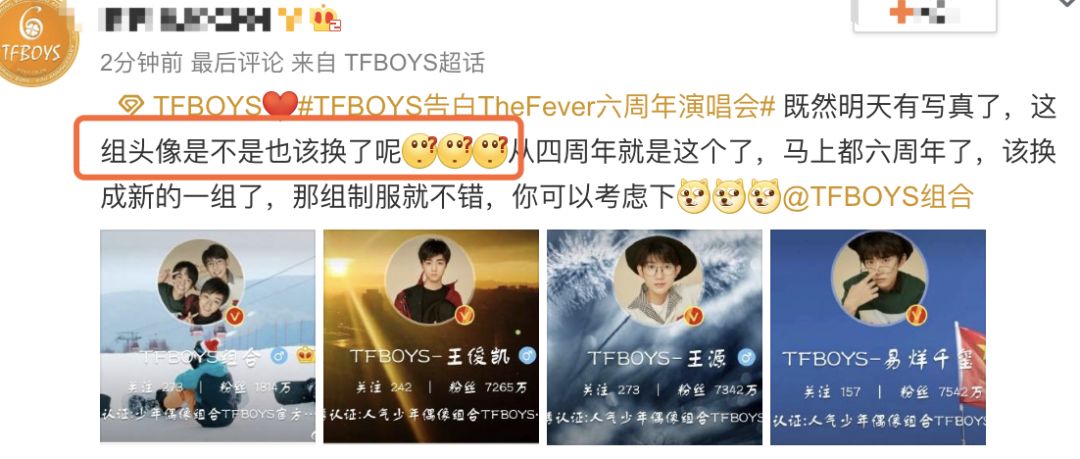Image resolution: width=1080 pixels, height=459 pixels.
Task: Click the first doge emoji in post
Action: [694, 197]
